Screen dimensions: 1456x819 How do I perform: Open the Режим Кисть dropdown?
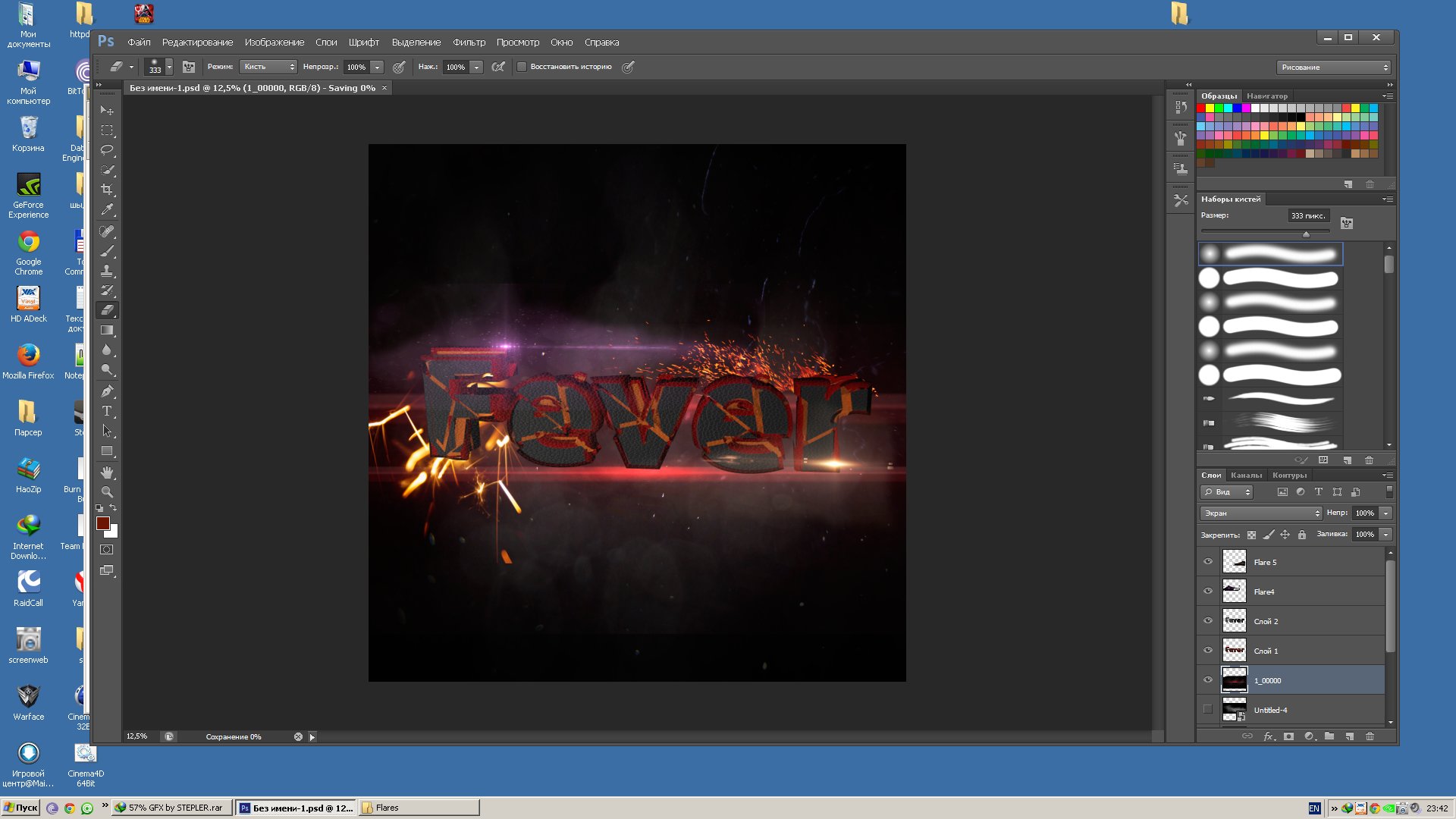(x=268, y=67)
